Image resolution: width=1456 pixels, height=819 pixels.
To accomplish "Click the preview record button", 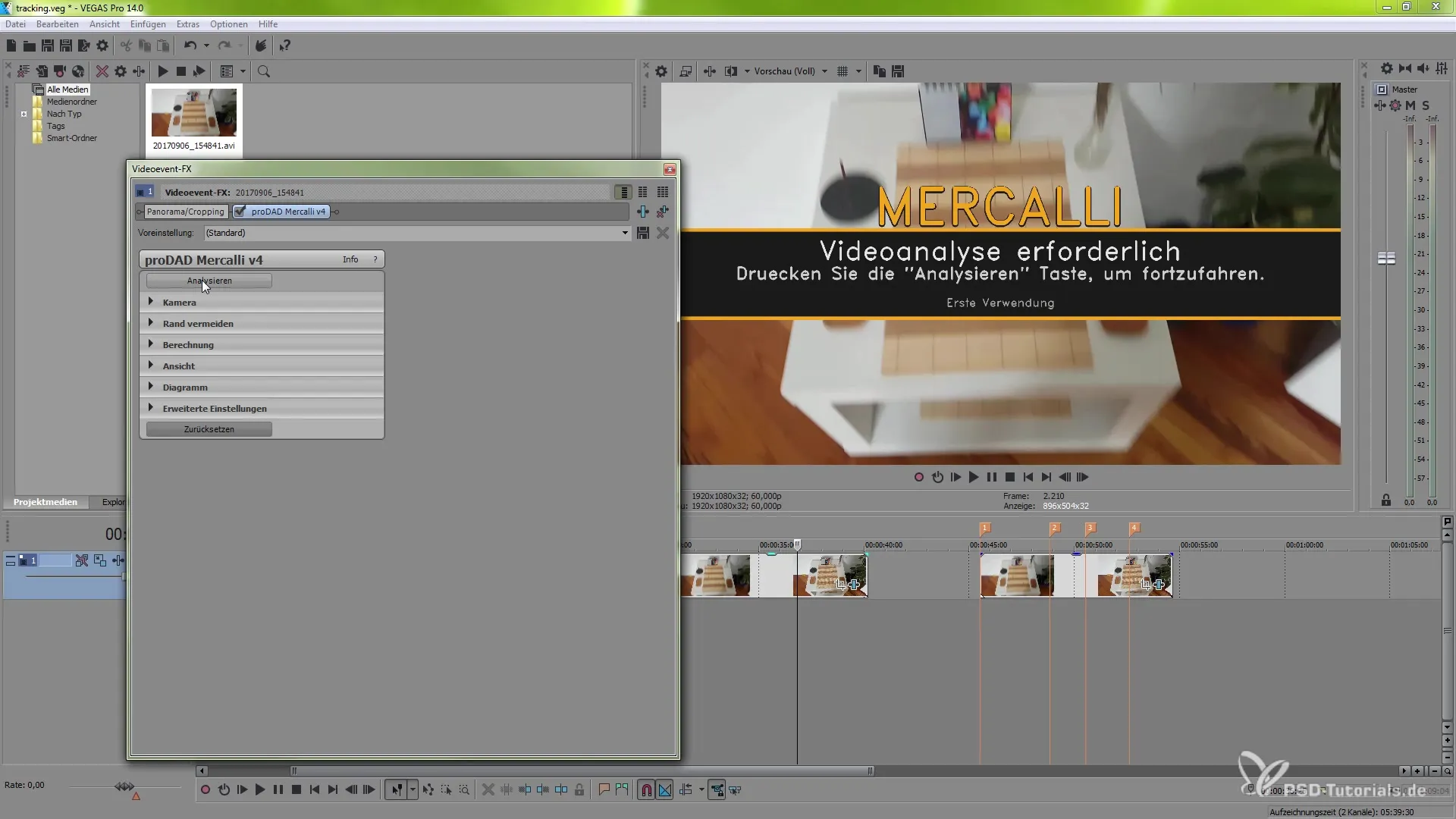I will click(919, 477).
